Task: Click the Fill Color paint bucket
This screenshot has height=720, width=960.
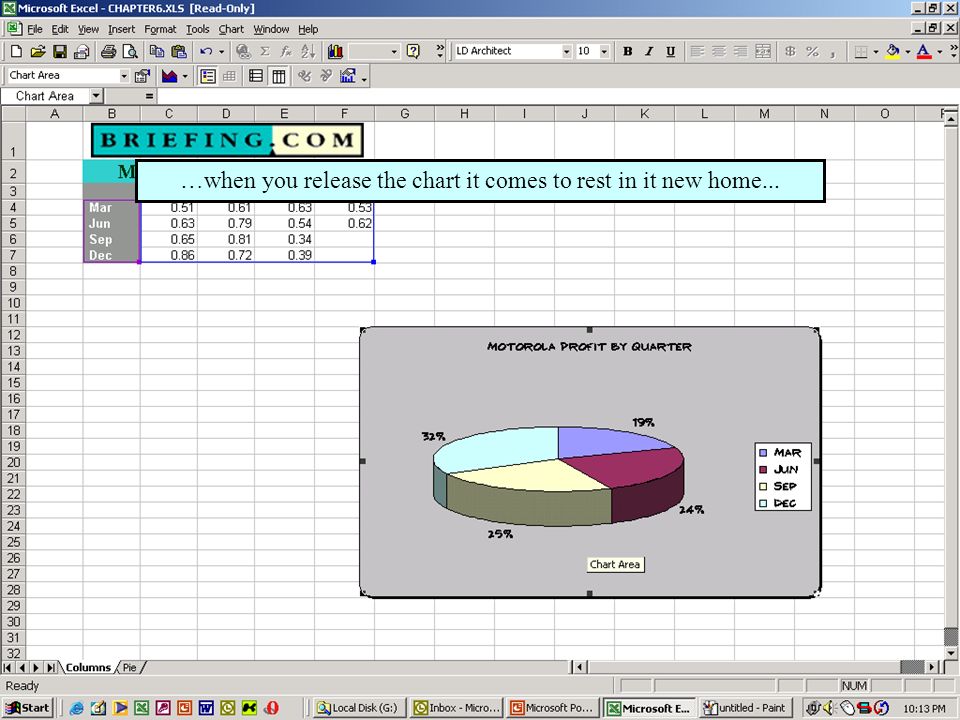Action: [x=892, y=51]
